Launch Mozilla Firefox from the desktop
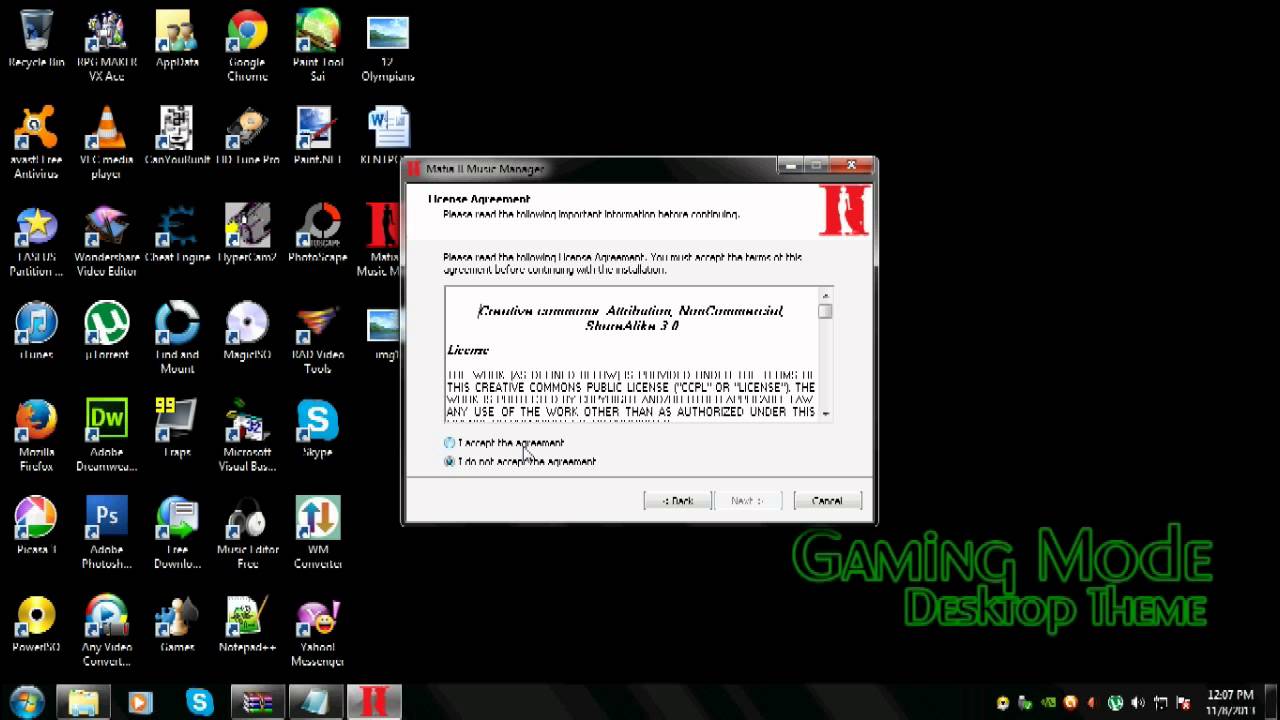1280x720 pixels. tap(36, 436)
